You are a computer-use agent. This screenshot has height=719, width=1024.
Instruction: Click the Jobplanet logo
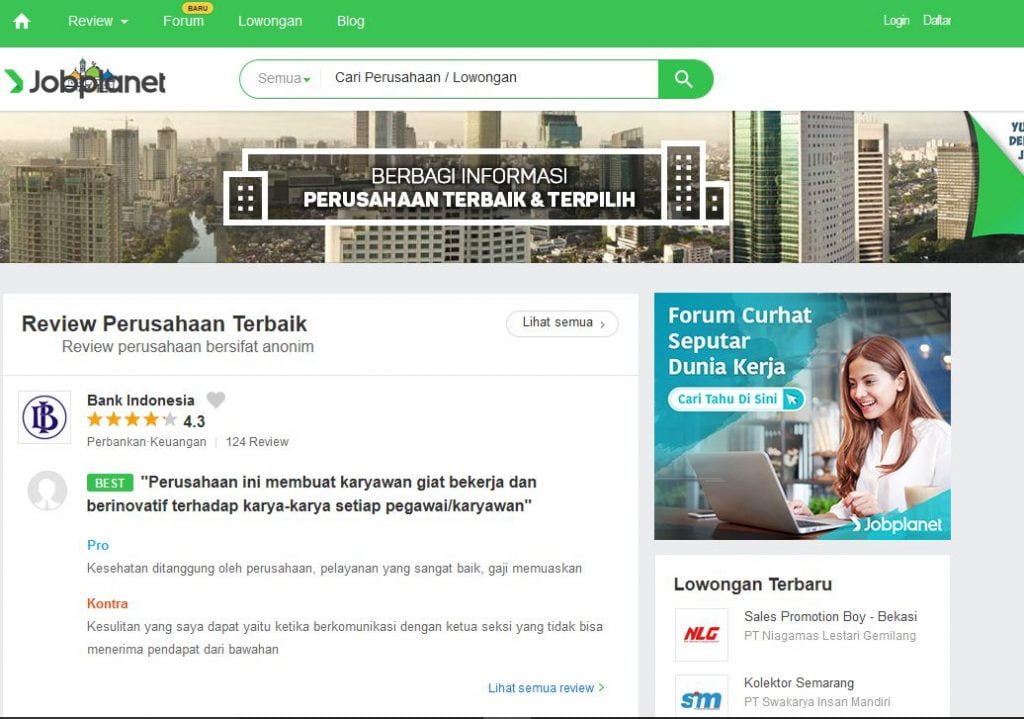click(85, 79)
